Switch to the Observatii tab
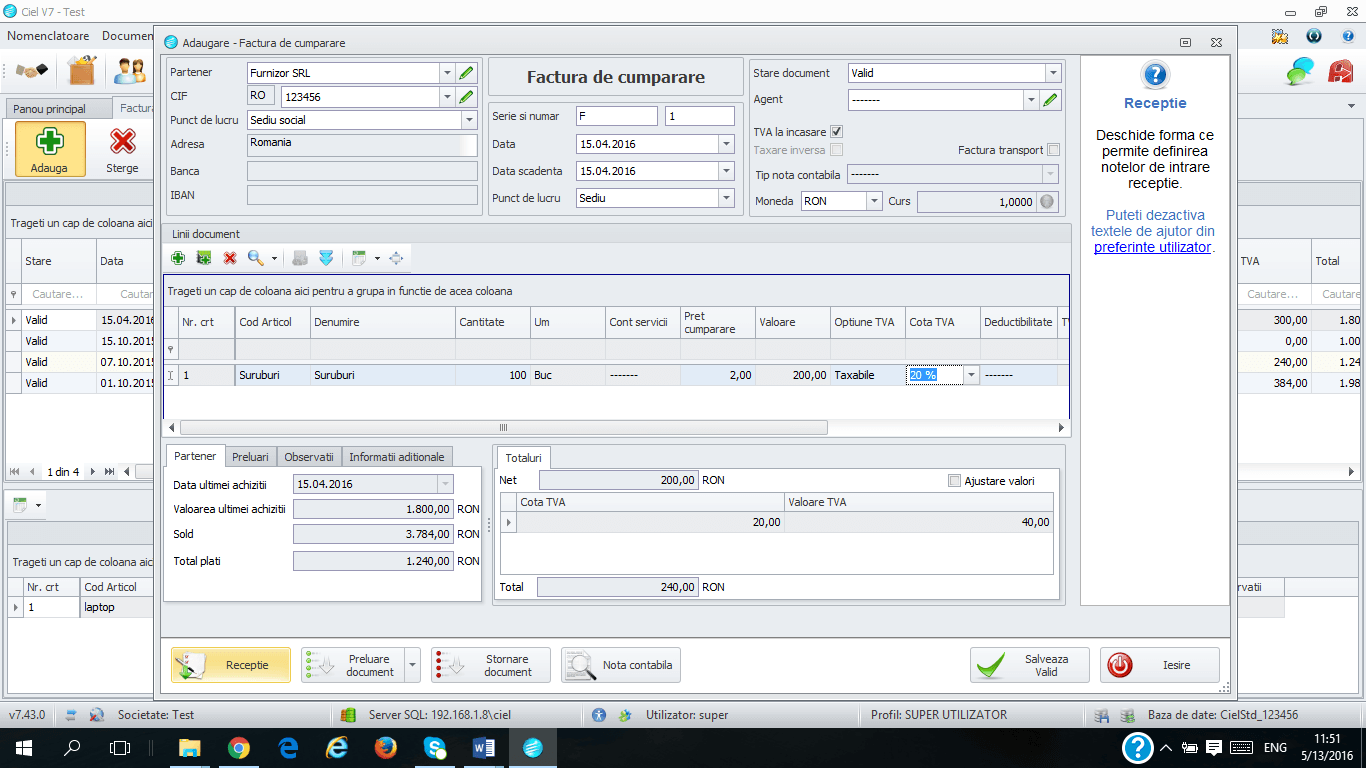 tap(309, 457)
